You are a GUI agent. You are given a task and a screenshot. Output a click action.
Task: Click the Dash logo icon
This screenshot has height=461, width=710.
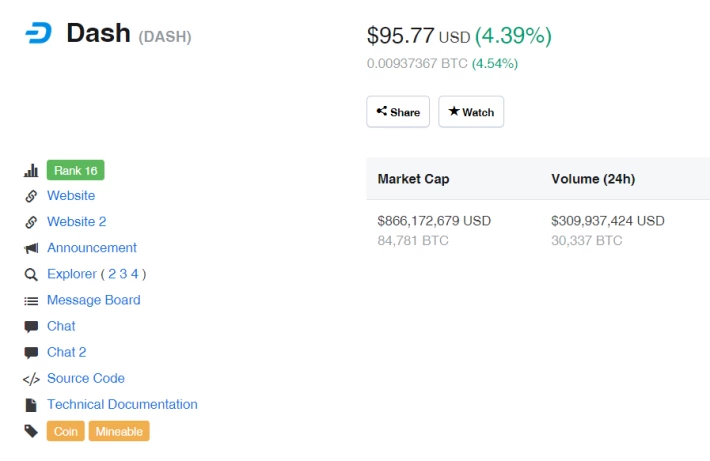coord(38,33)
